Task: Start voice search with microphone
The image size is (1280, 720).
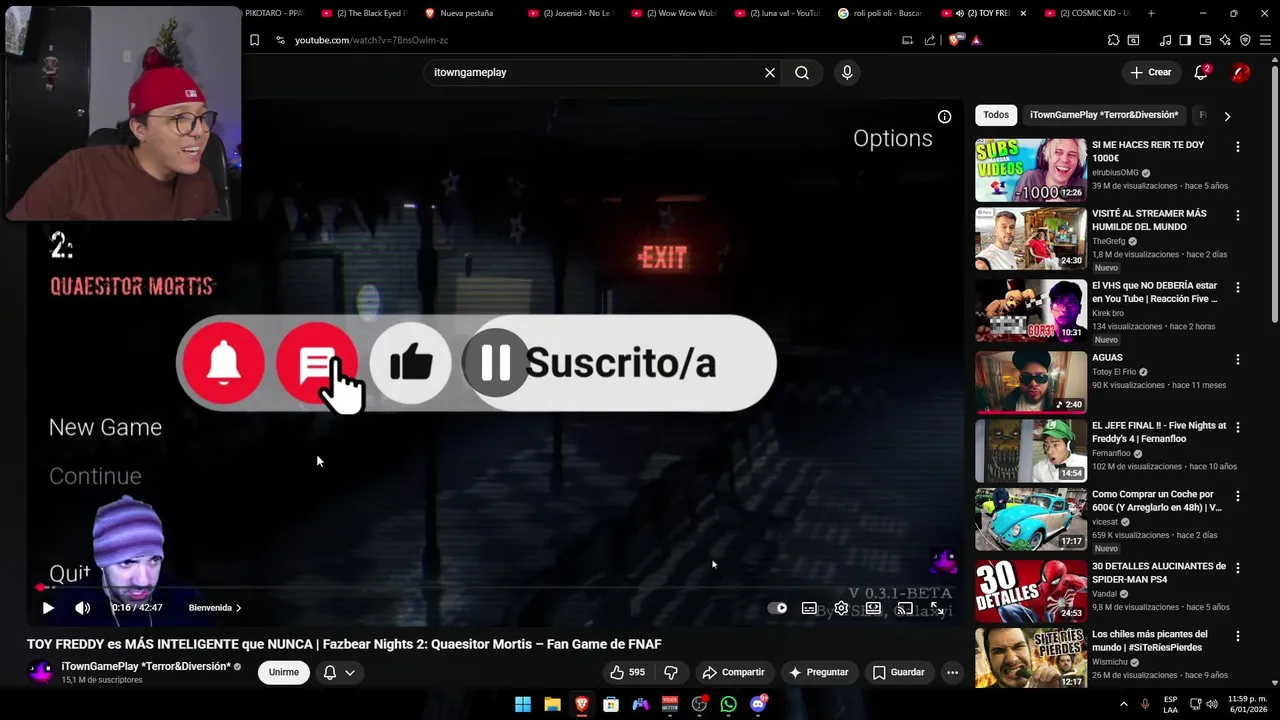Action: tap(847, 72)
